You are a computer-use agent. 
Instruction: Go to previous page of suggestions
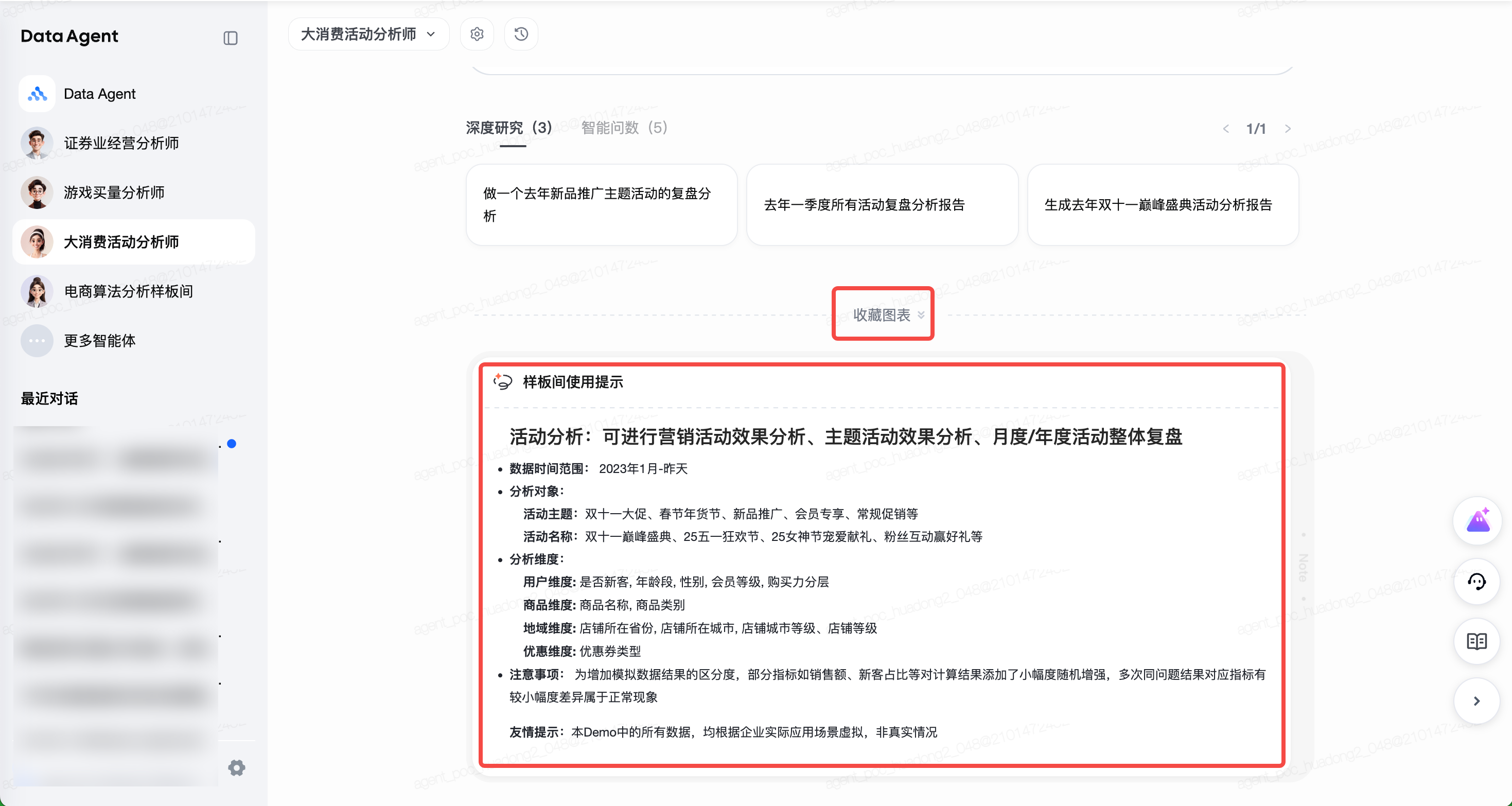click(x=1225, y=129)
